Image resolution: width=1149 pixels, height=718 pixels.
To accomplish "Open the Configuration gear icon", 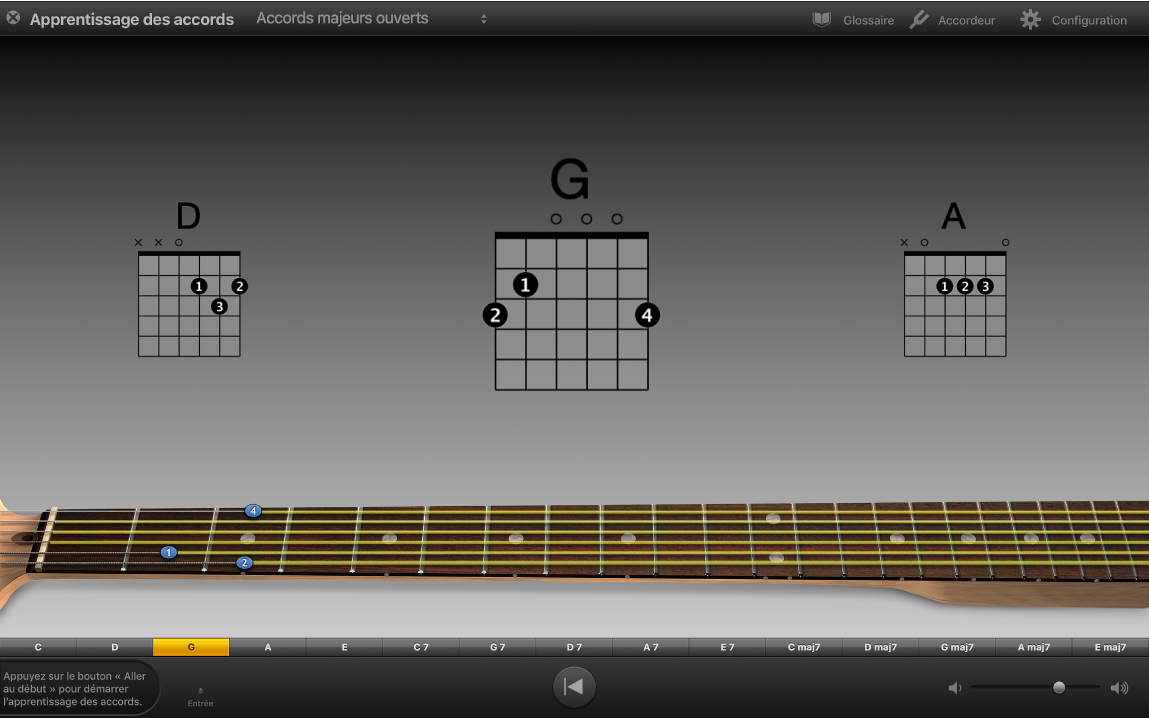I will pyautogui.click(x=1030, y=19).
